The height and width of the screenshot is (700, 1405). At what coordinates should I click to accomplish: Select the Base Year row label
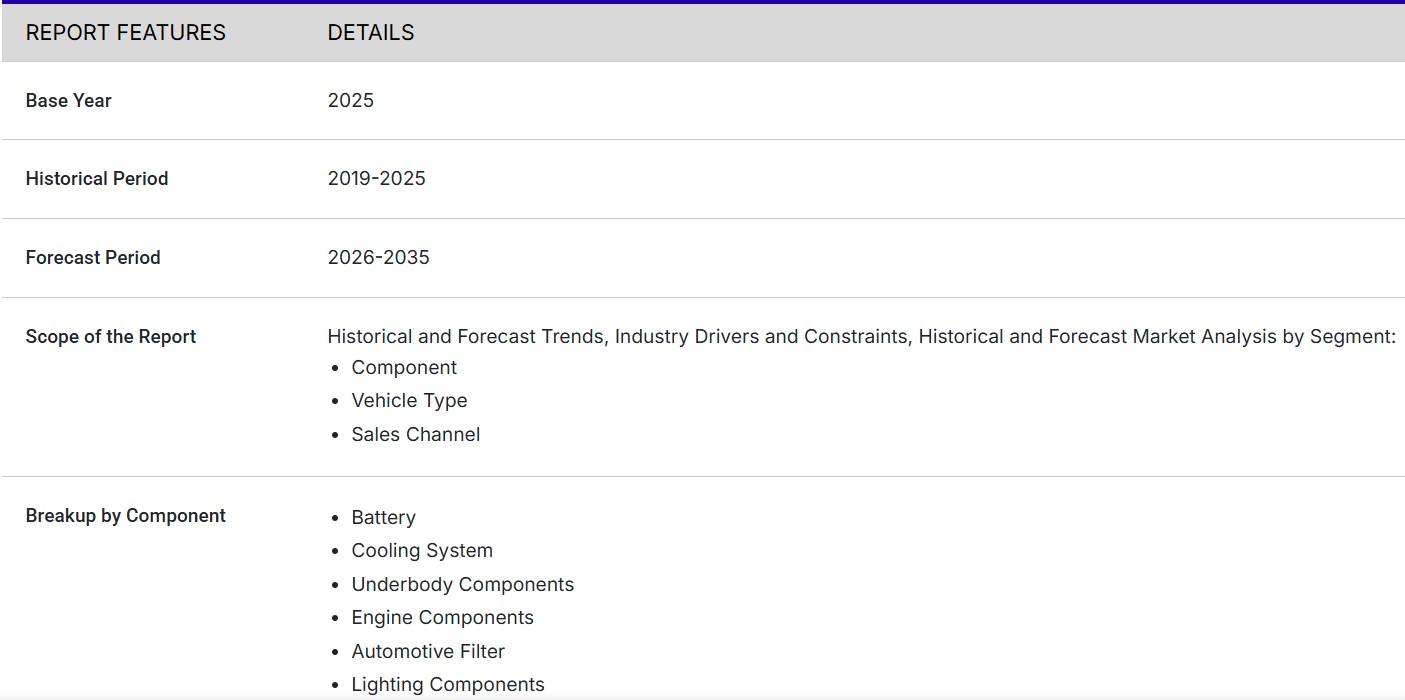pos(68,101)
